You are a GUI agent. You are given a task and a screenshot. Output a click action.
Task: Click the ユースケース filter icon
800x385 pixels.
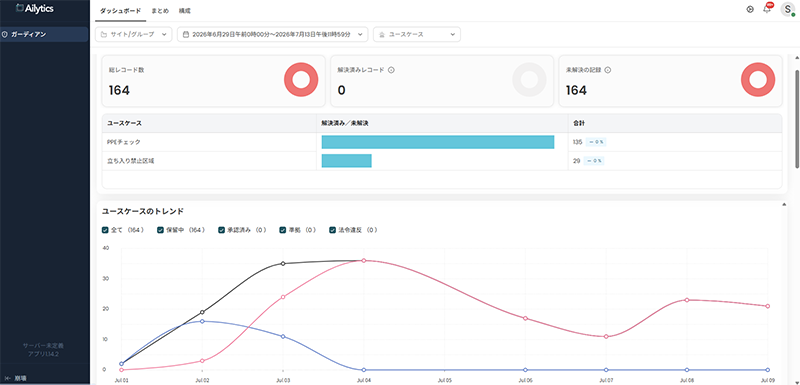click(x=382, y=35)
